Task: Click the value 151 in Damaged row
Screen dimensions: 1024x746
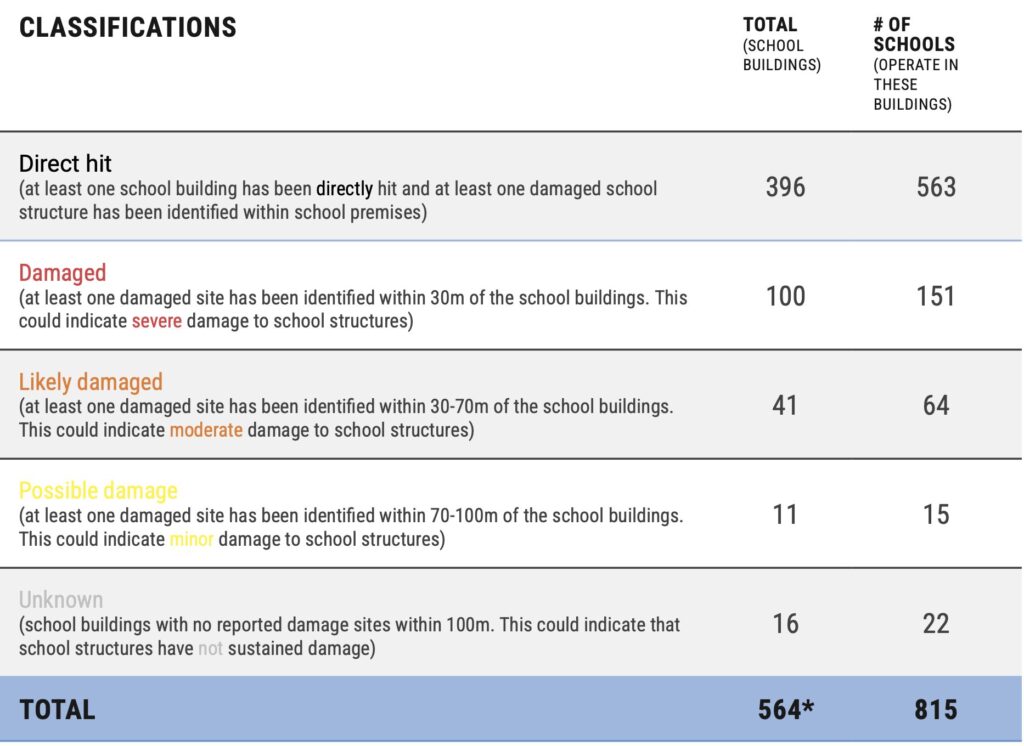Action: (936, 296)
